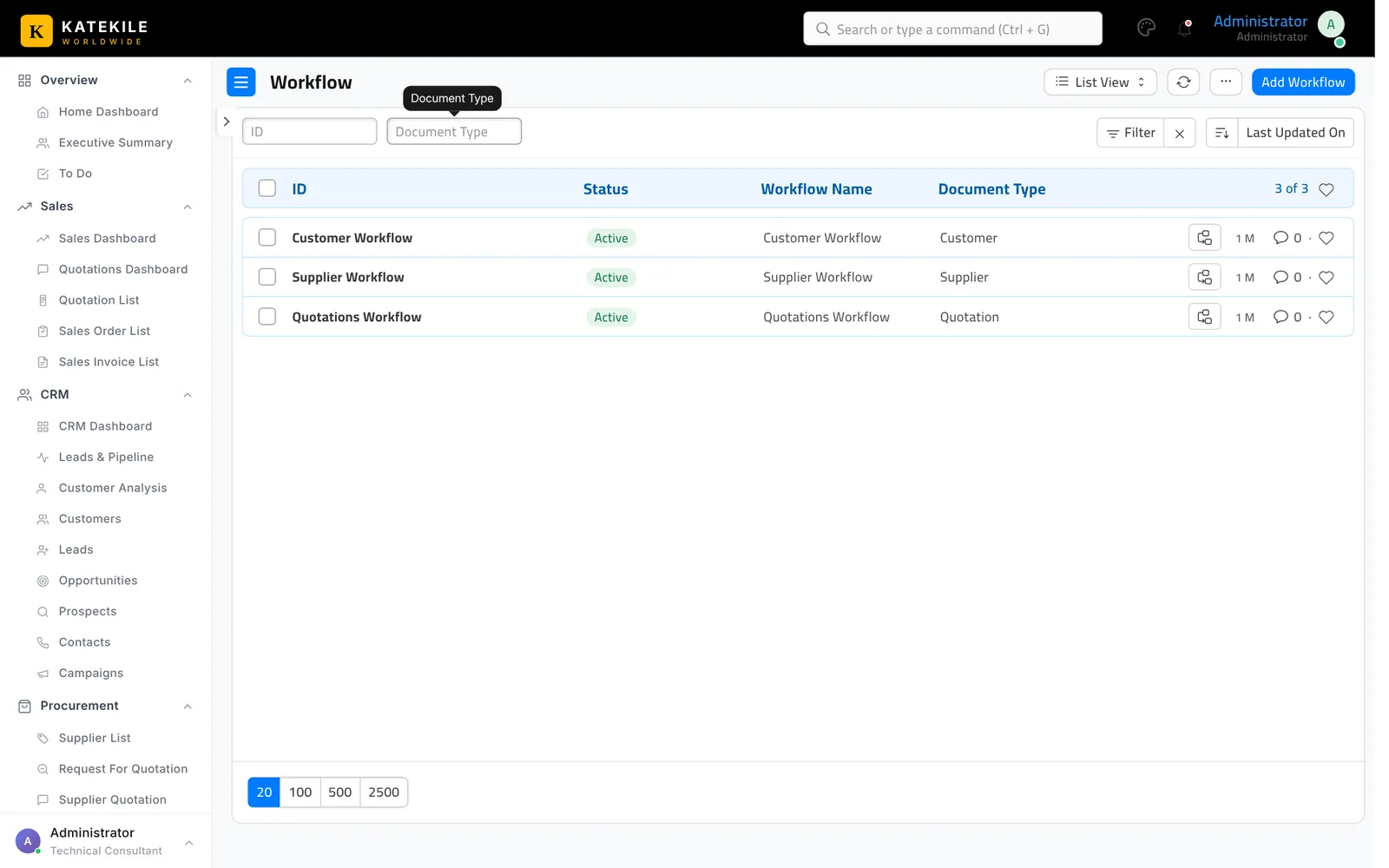Collapse the Procurement section
1389x868 pixels.
(188, 707)
